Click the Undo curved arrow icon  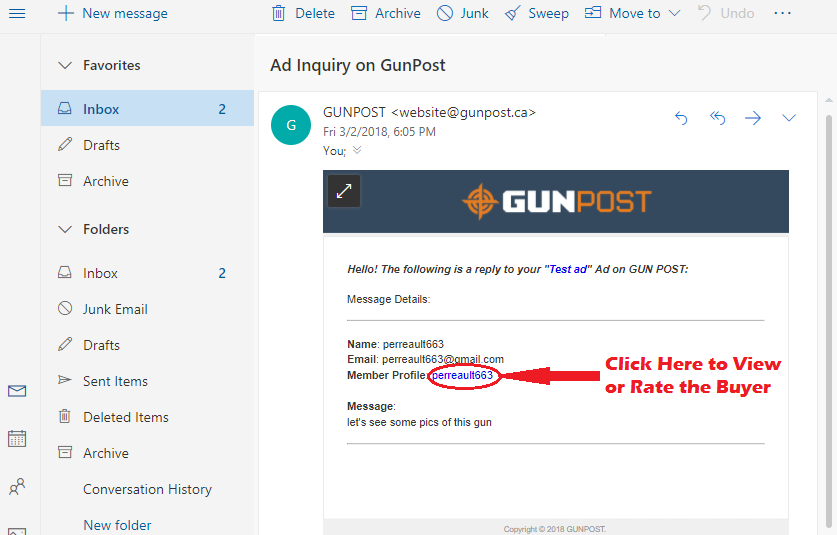[705, 13]
